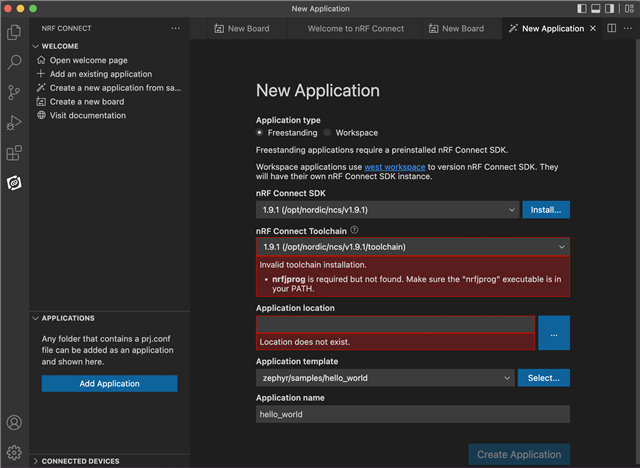Click the Select... template button
The height and width of the screenshot is (468, 640).
pyautogui.click(x=544, y=378)
